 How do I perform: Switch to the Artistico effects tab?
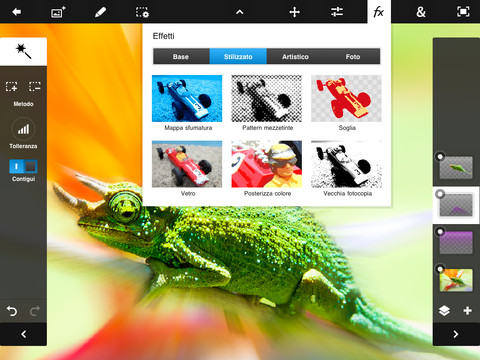[x=295, y=57]
